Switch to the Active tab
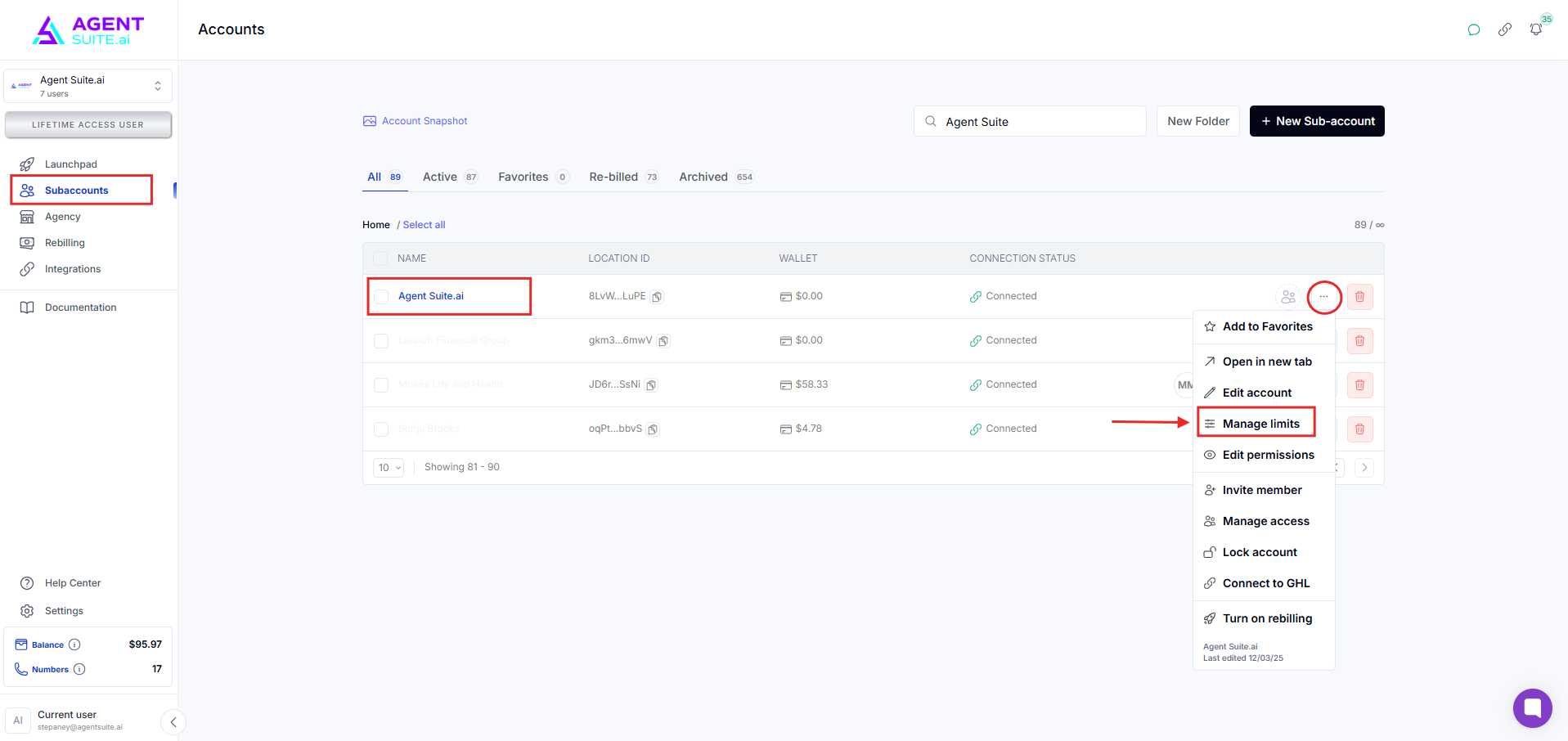The height and width of the screenshot is (741, 1568). point(450,177)
